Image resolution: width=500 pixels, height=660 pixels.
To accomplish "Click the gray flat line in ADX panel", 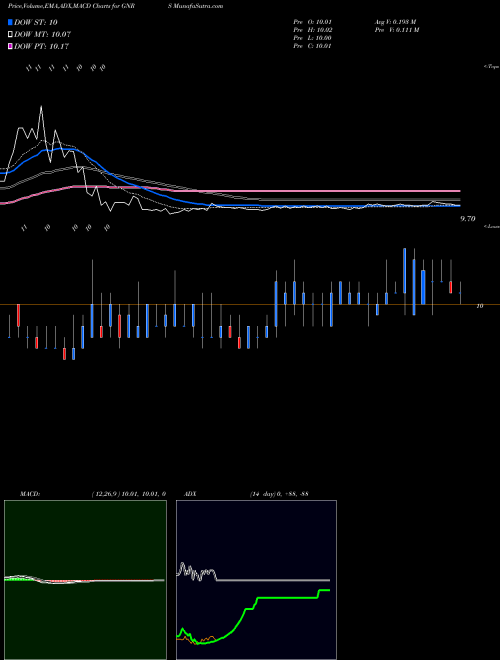I will (274, 580).
